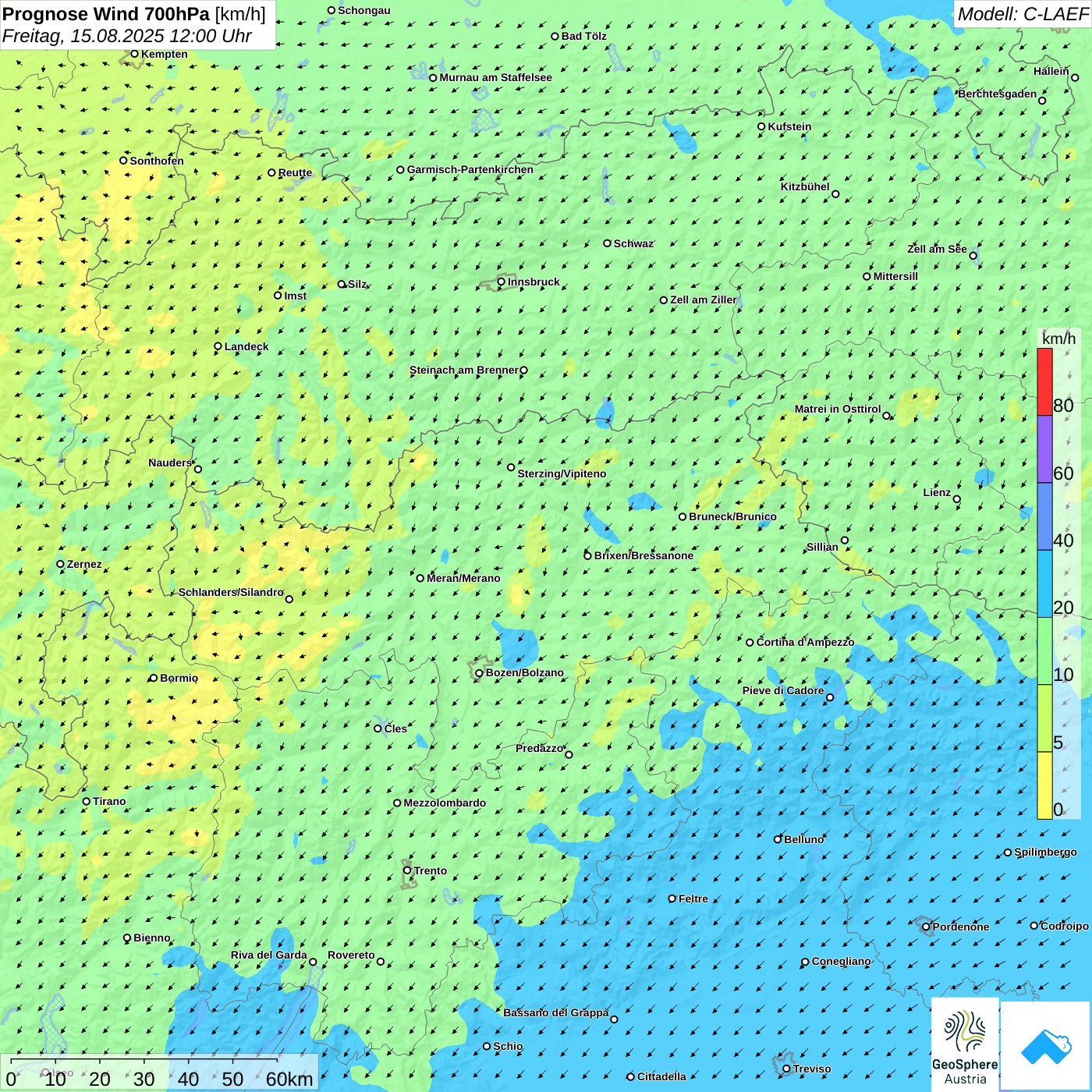Click the 'Berchtesgaden' label
The width and height of the screenshot is (1092, 1092).
point(998,94)
